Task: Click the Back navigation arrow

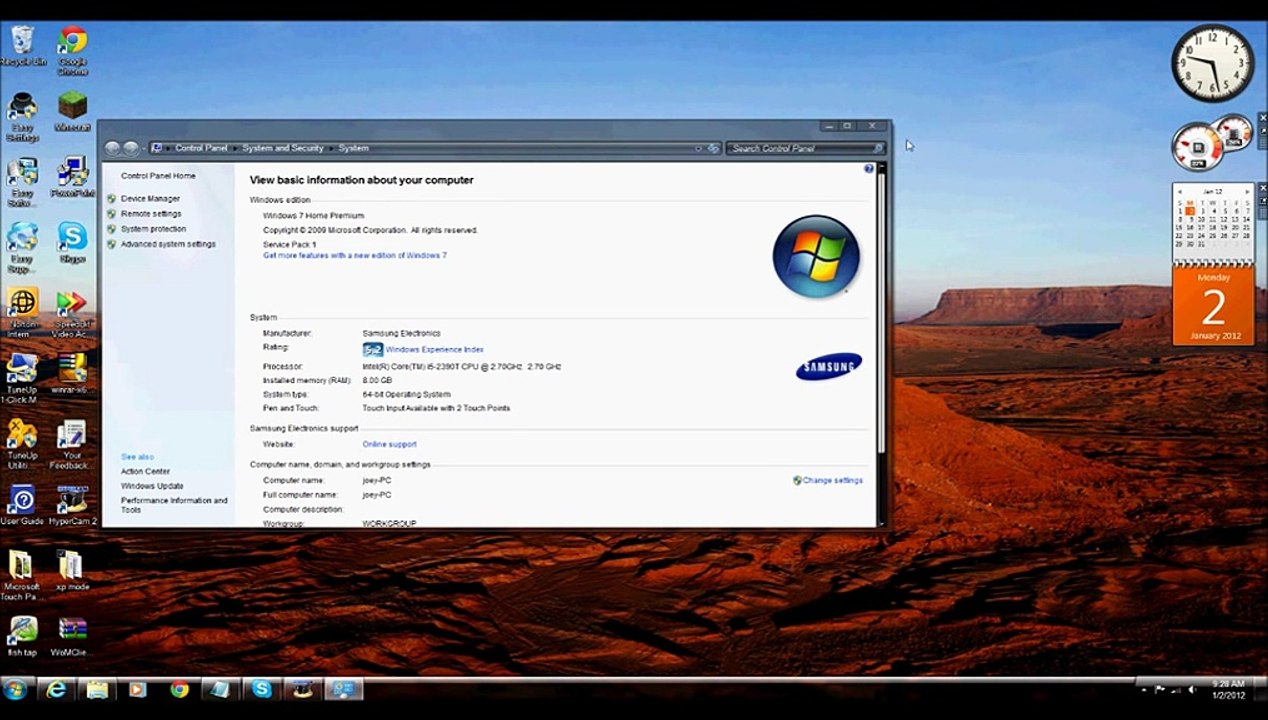Action: pos(113,148)
